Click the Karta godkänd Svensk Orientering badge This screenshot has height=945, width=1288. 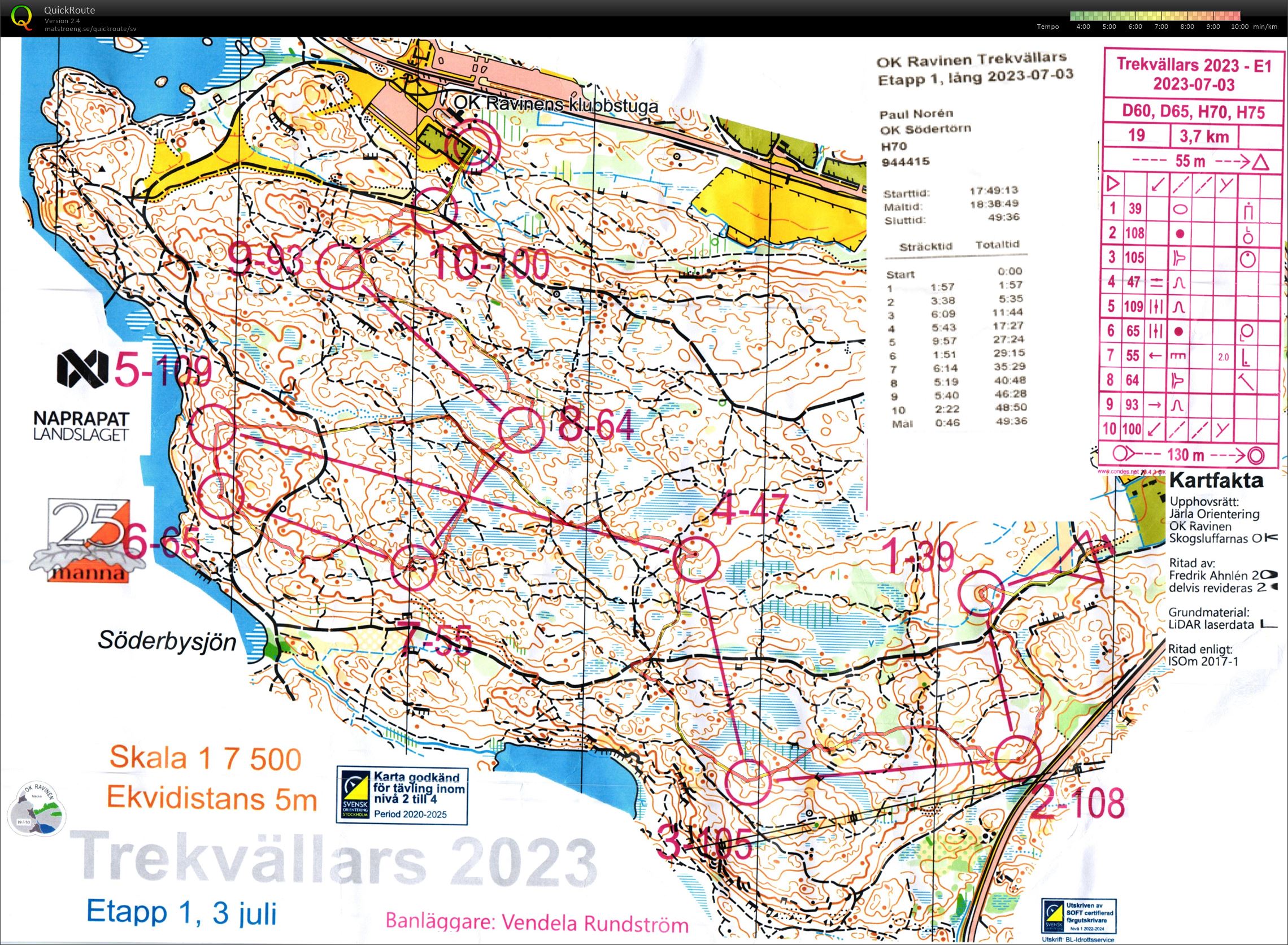pyautogui.click(x=402, y=795)
